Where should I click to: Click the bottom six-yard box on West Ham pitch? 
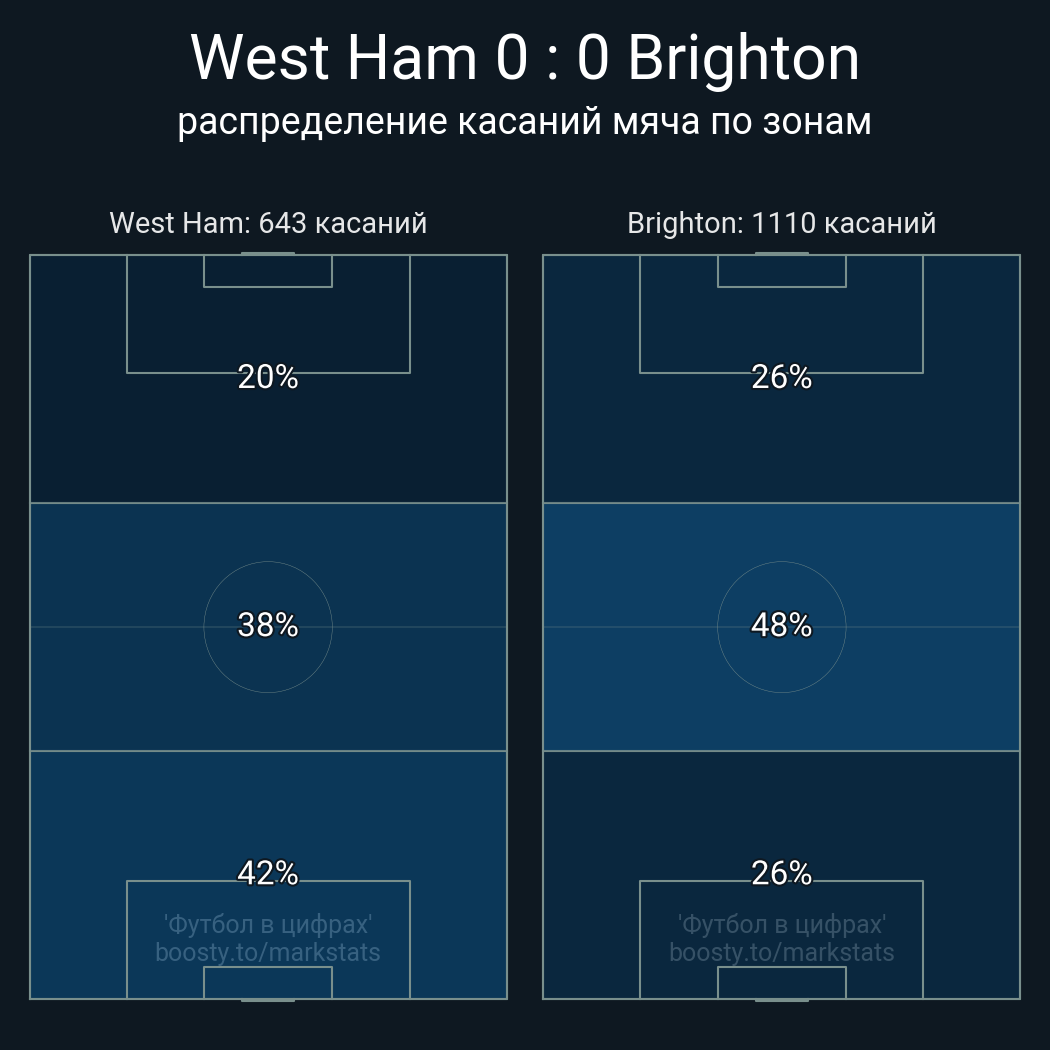tap(268, 982)
